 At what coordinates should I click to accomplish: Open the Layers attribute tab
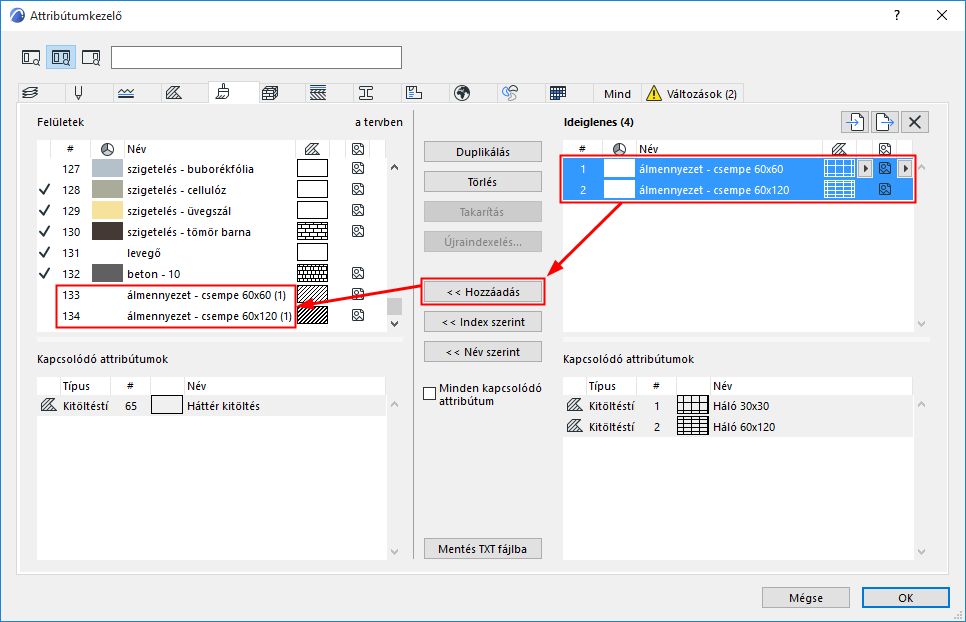pyautogui.click(x=30, y=93)
